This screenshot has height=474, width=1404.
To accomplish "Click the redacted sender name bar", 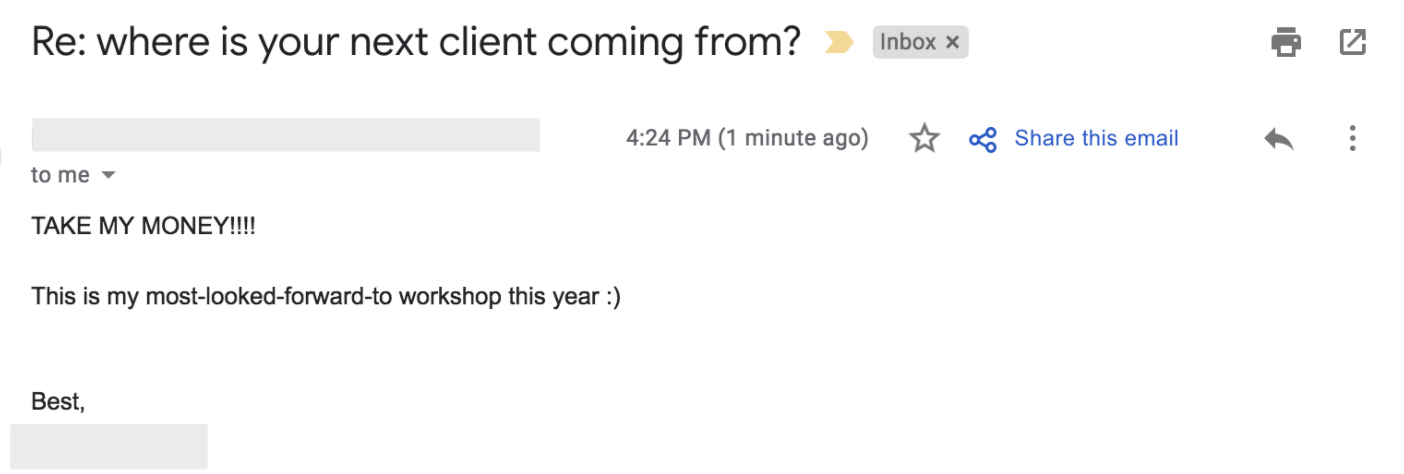I will coord(286,135).
